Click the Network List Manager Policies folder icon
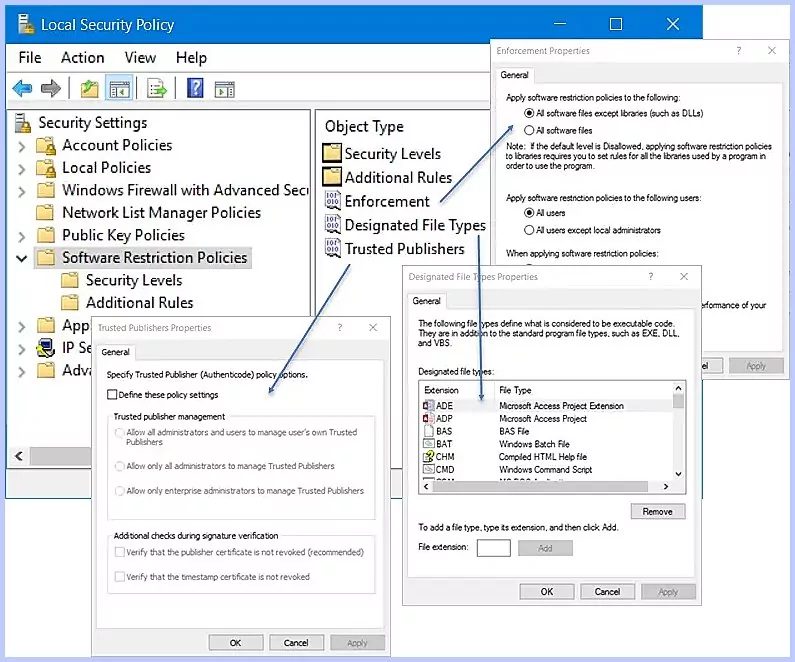Viewport: 795px width, 662px height. [45, 212]
